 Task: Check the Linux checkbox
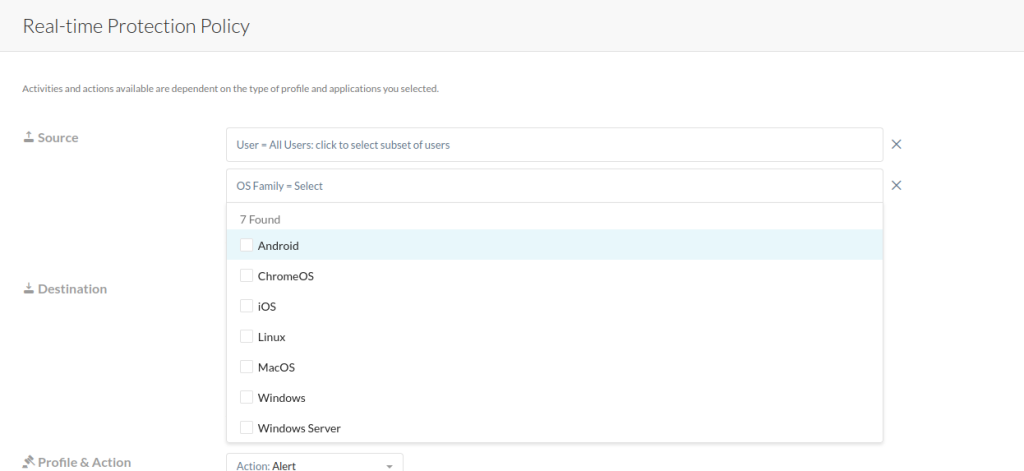246,336
